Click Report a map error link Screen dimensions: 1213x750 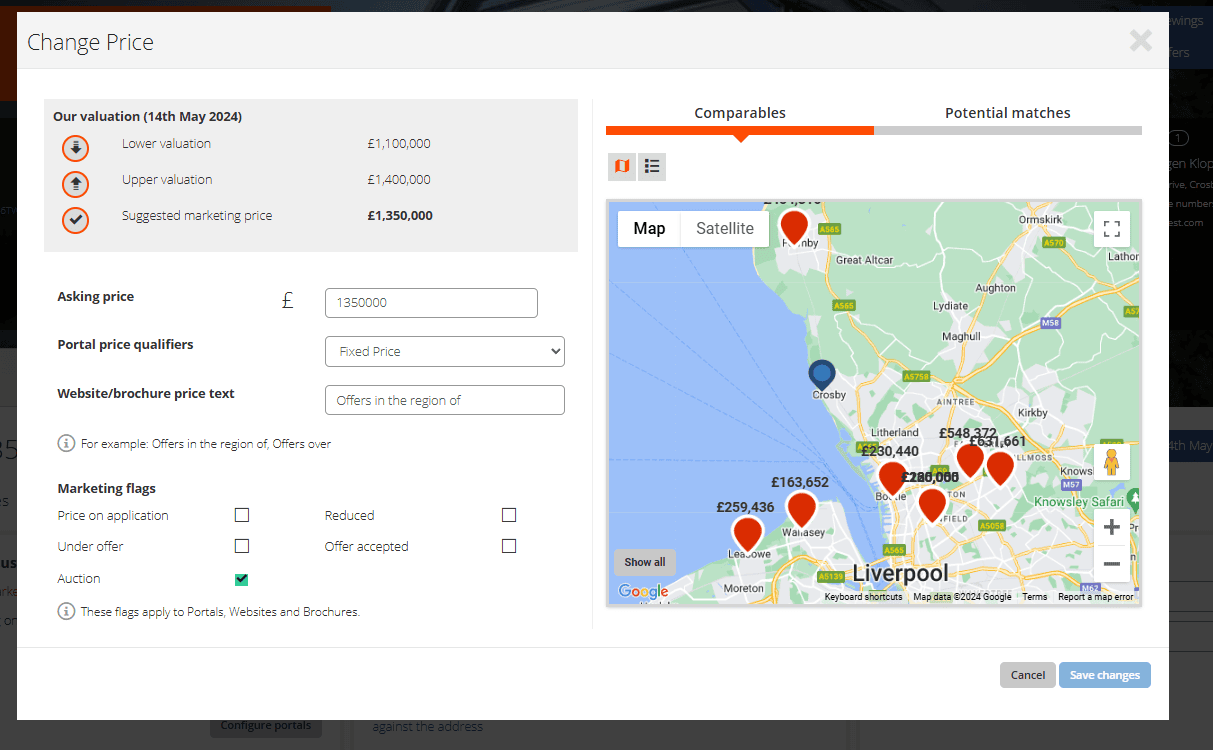(x=1096, y=597)
